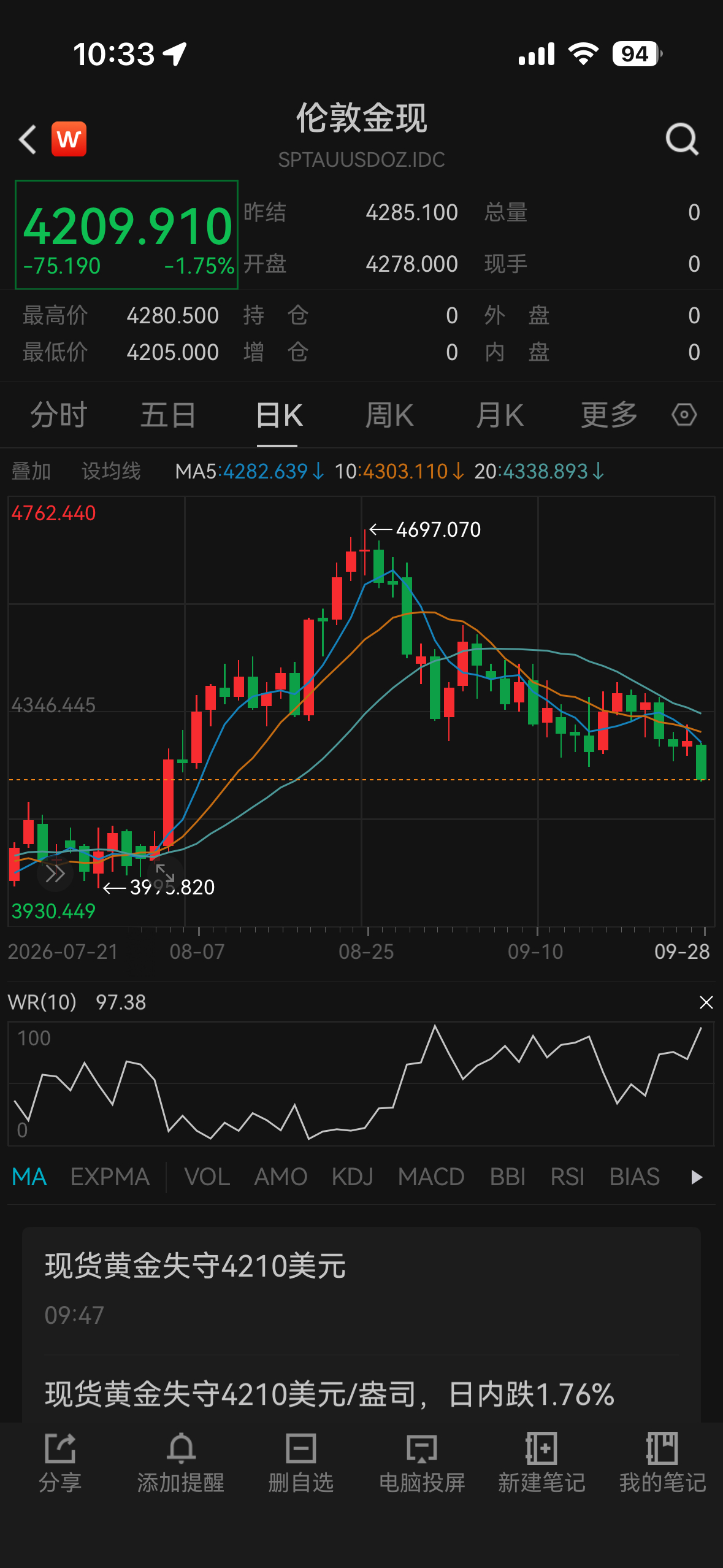The image size is (723, 1568).
Task: Tap the double-chevron chart scroll icon
Action: [x=55, y=873]
